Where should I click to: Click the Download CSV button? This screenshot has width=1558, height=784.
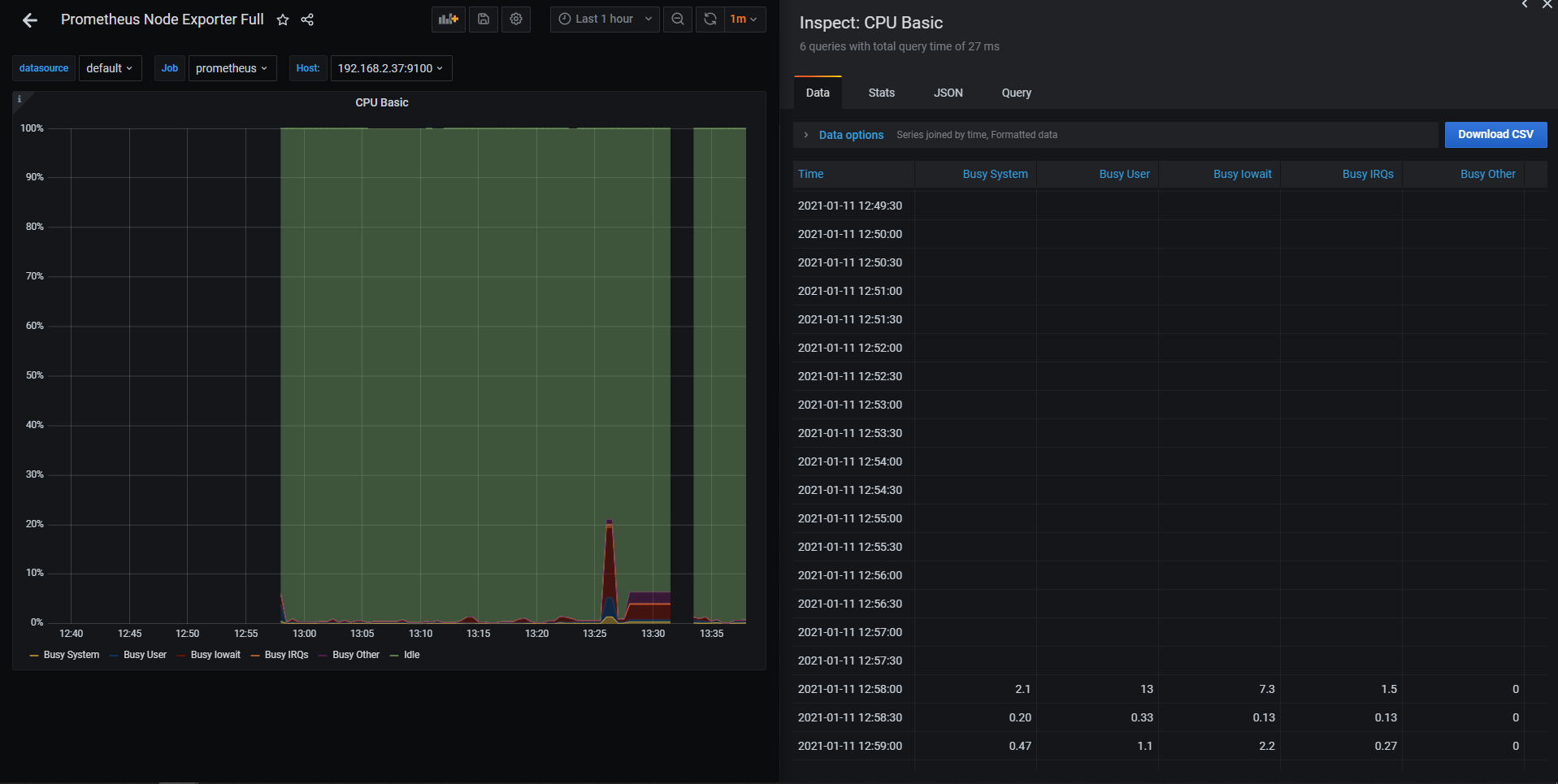click(1495, 134)
